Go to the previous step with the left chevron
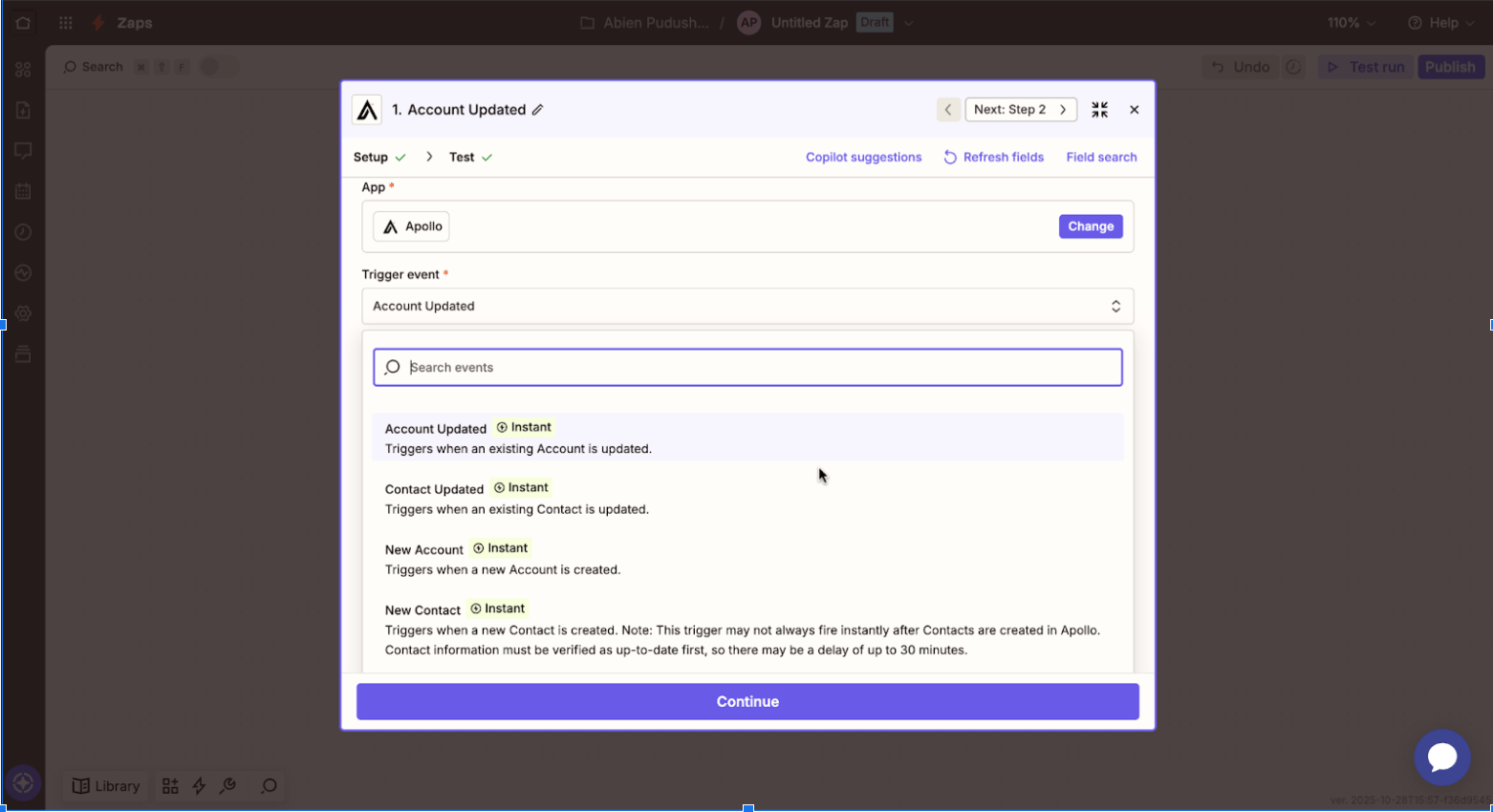The image size is (1493, 812). (x=948, y=110)
